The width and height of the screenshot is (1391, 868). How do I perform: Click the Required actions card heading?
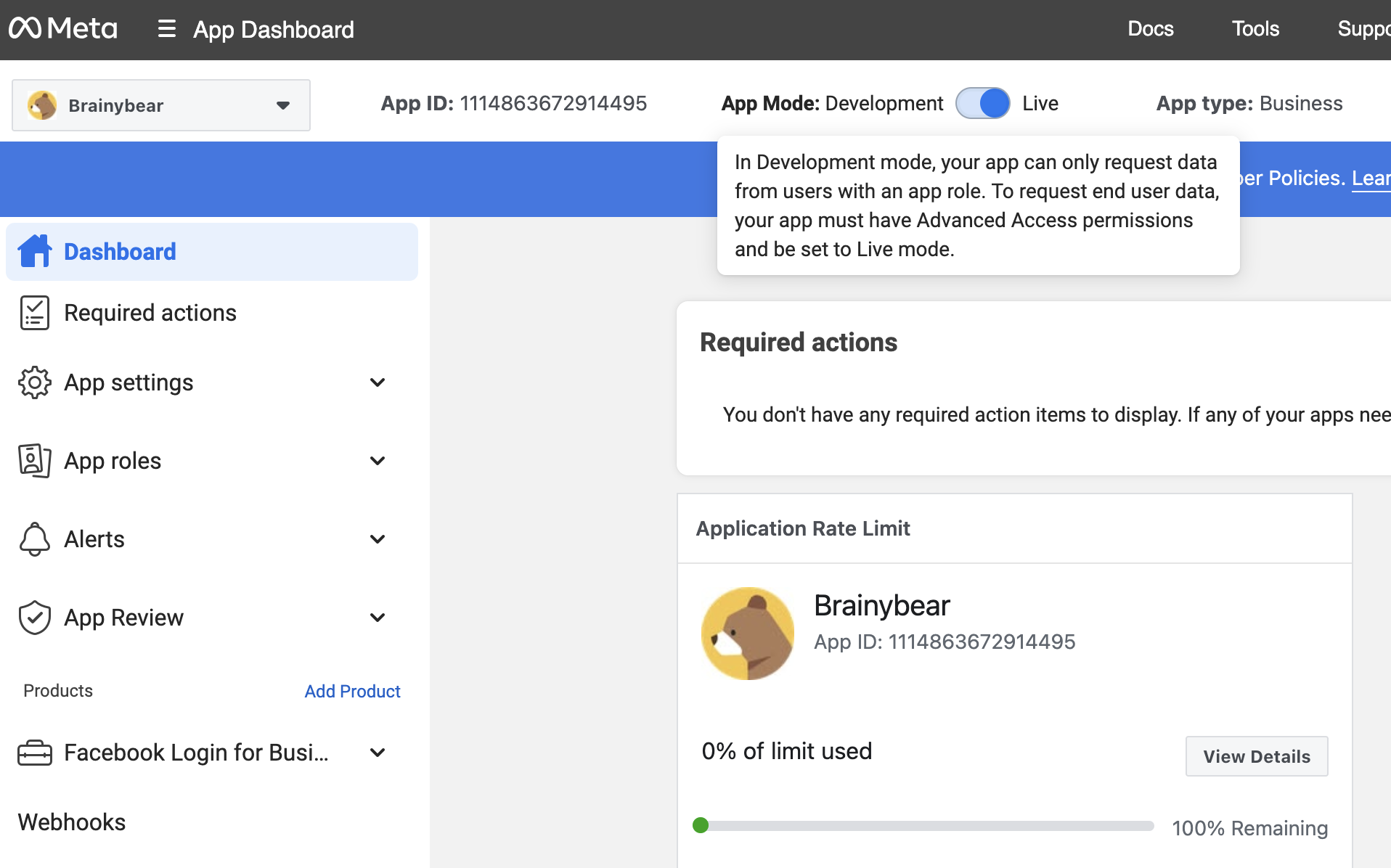[799, 343]
